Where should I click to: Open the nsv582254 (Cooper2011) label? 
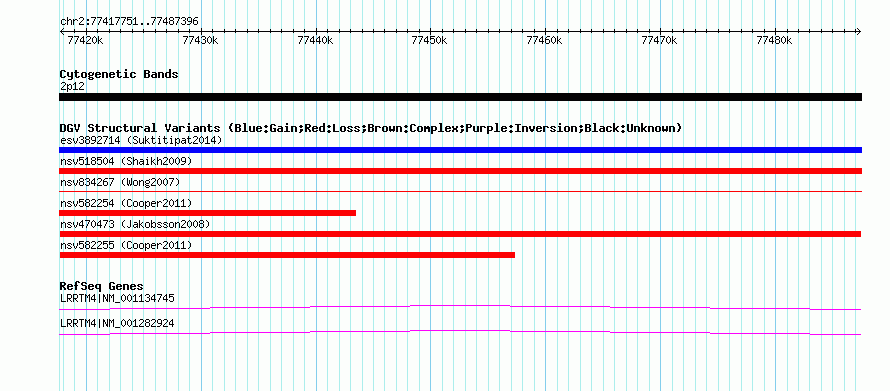pos(126,203)
